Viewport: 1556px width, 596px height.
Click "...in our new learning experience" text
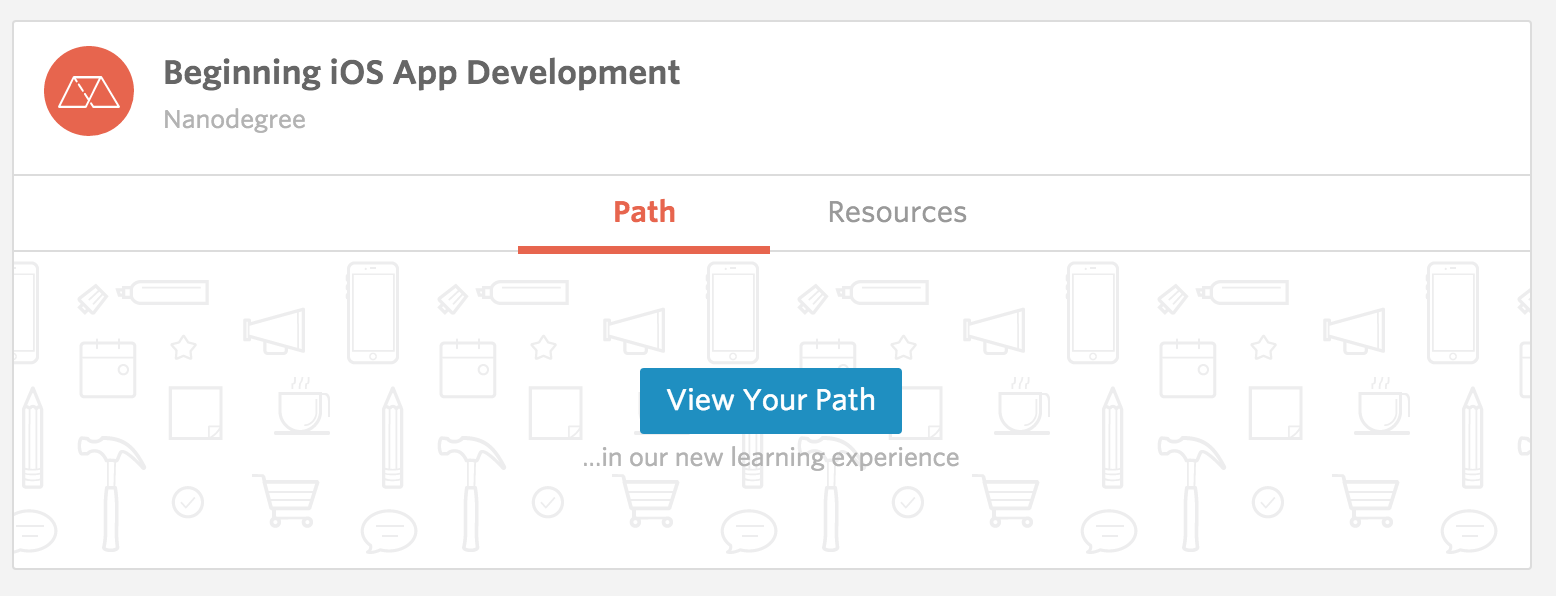(x=770, y=458)
